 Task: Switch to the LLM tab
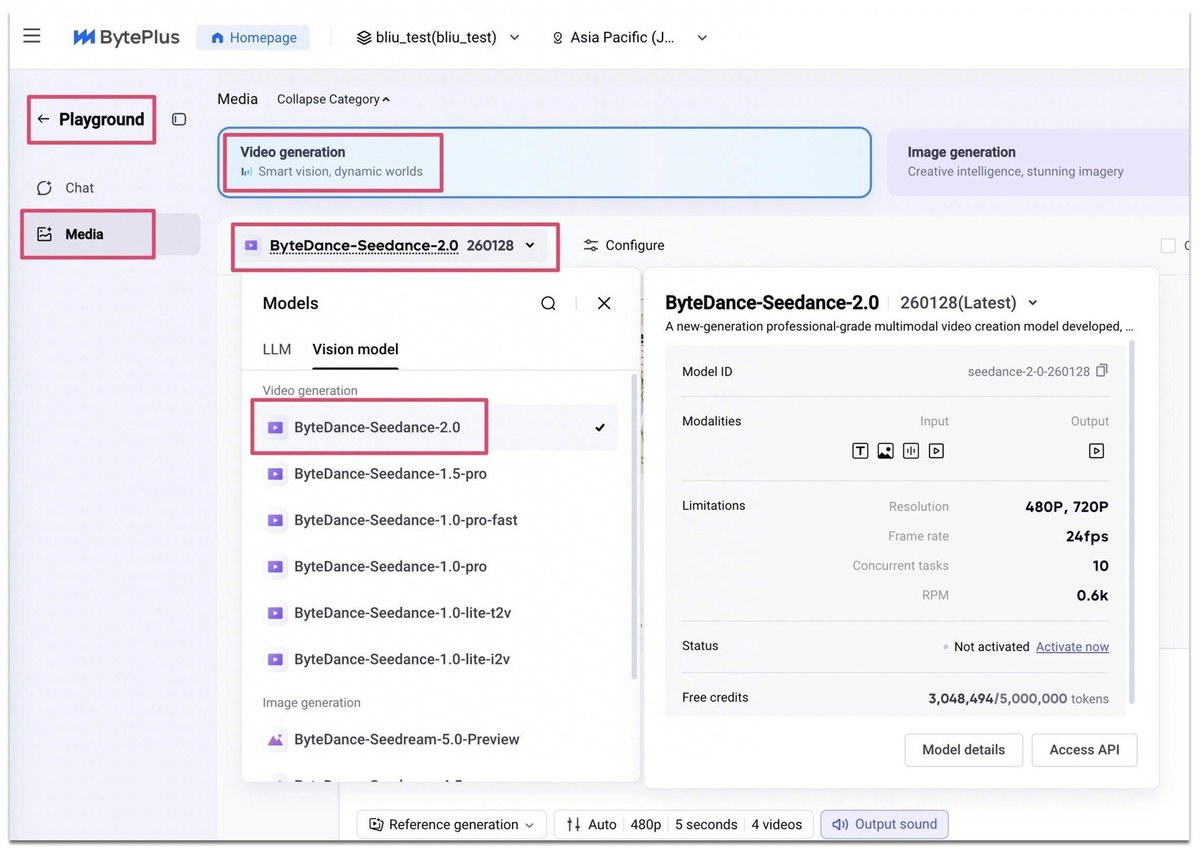click(x=277, y=349)
